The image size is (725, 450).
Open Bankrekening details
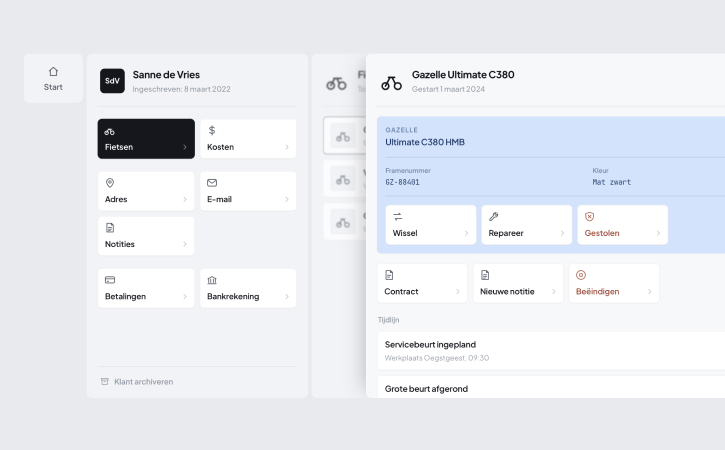pyautogui.click(x=248, y=288)
